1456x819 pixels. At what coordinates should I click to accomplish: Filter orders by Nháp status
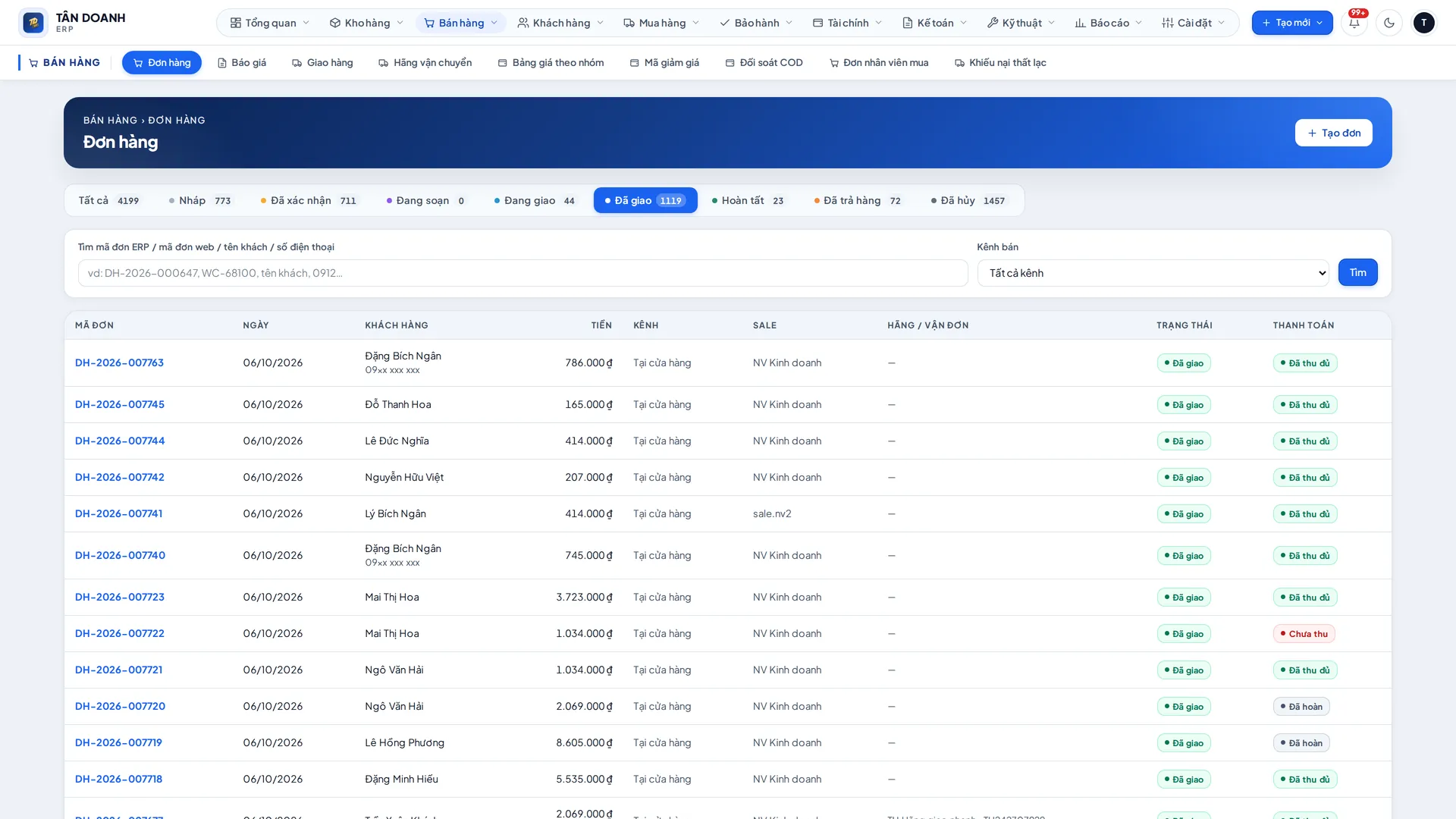point(201,200)
